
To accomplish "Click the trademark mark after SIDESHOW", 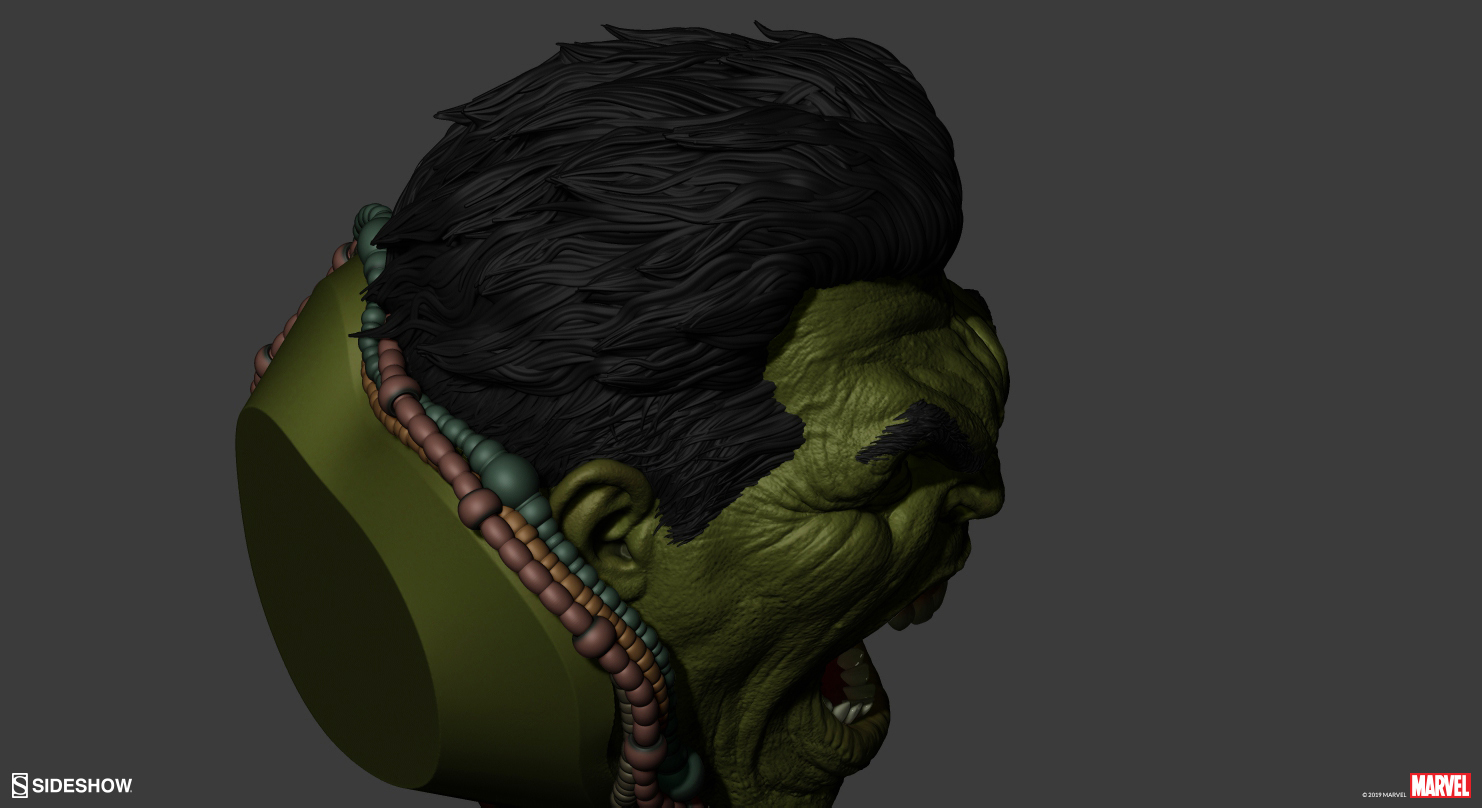I will (x=130, y=791).
